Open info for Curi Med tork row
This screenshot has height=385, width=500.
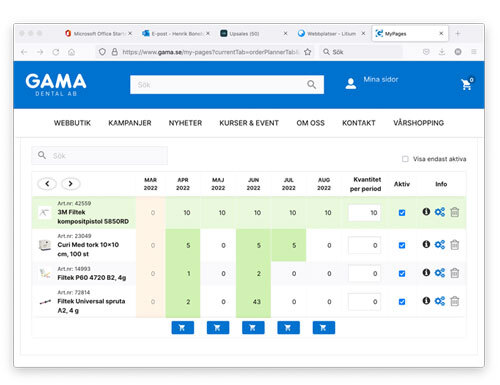coord(426,244)
